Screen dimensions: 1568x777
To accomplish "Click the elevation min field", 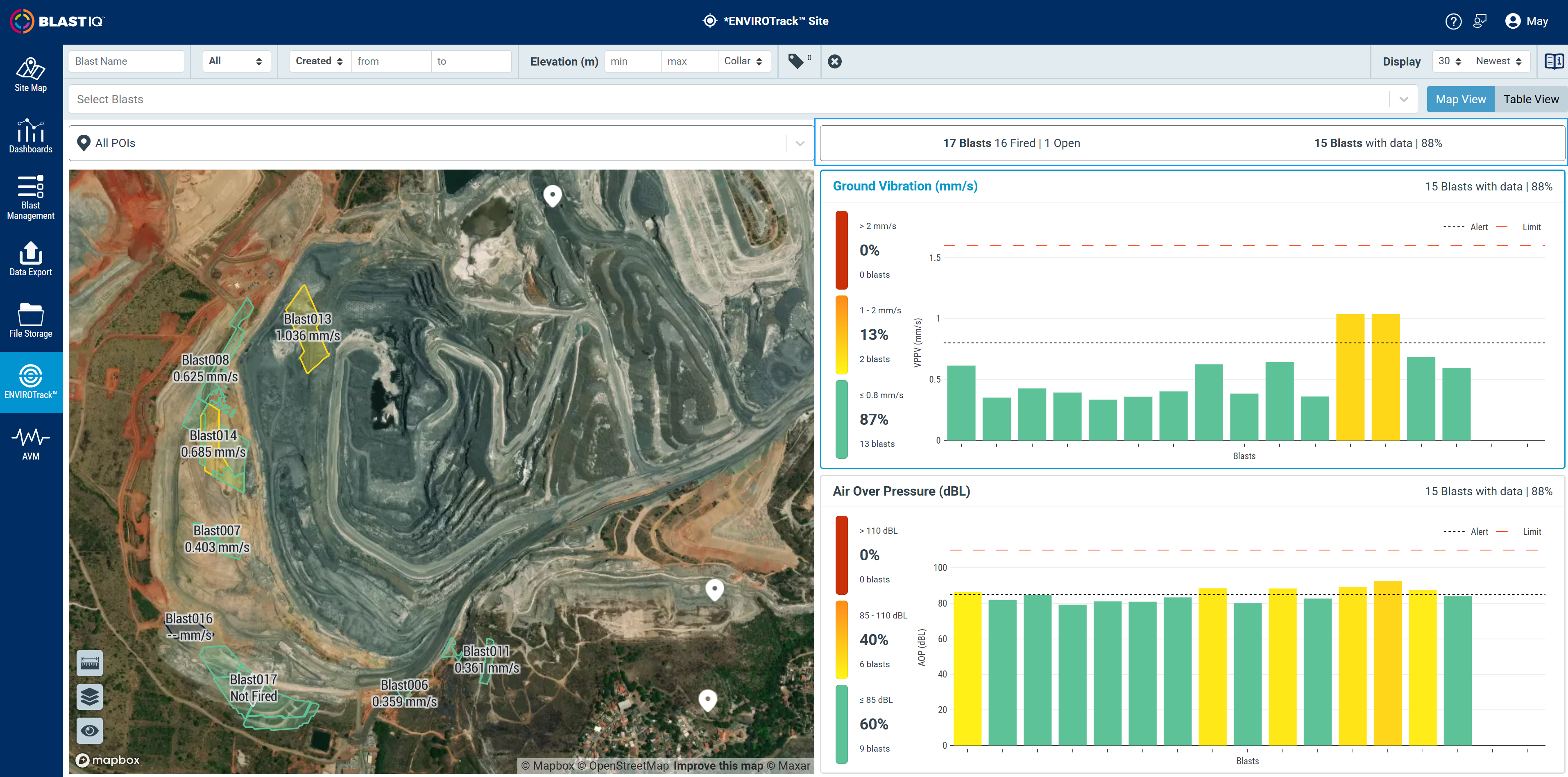I will pyautogui.click(x=632, y=61).
